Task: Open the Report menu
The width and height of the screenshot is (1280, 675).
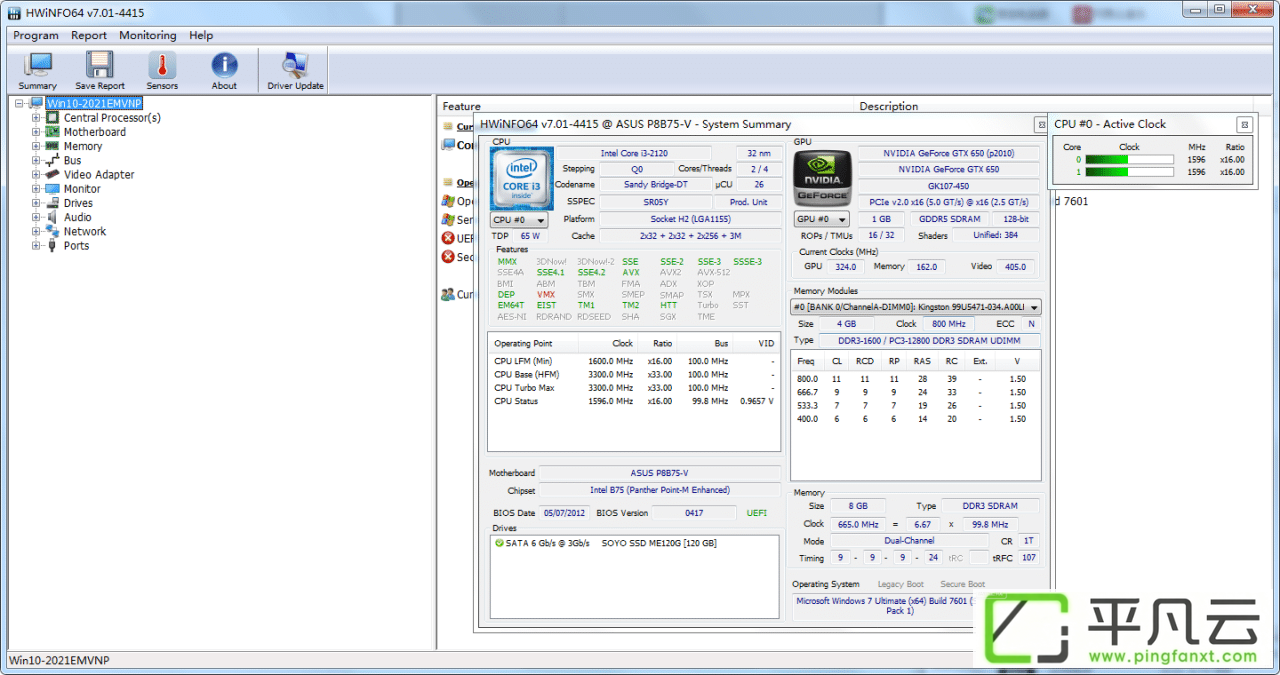Action: pos(89,35)
